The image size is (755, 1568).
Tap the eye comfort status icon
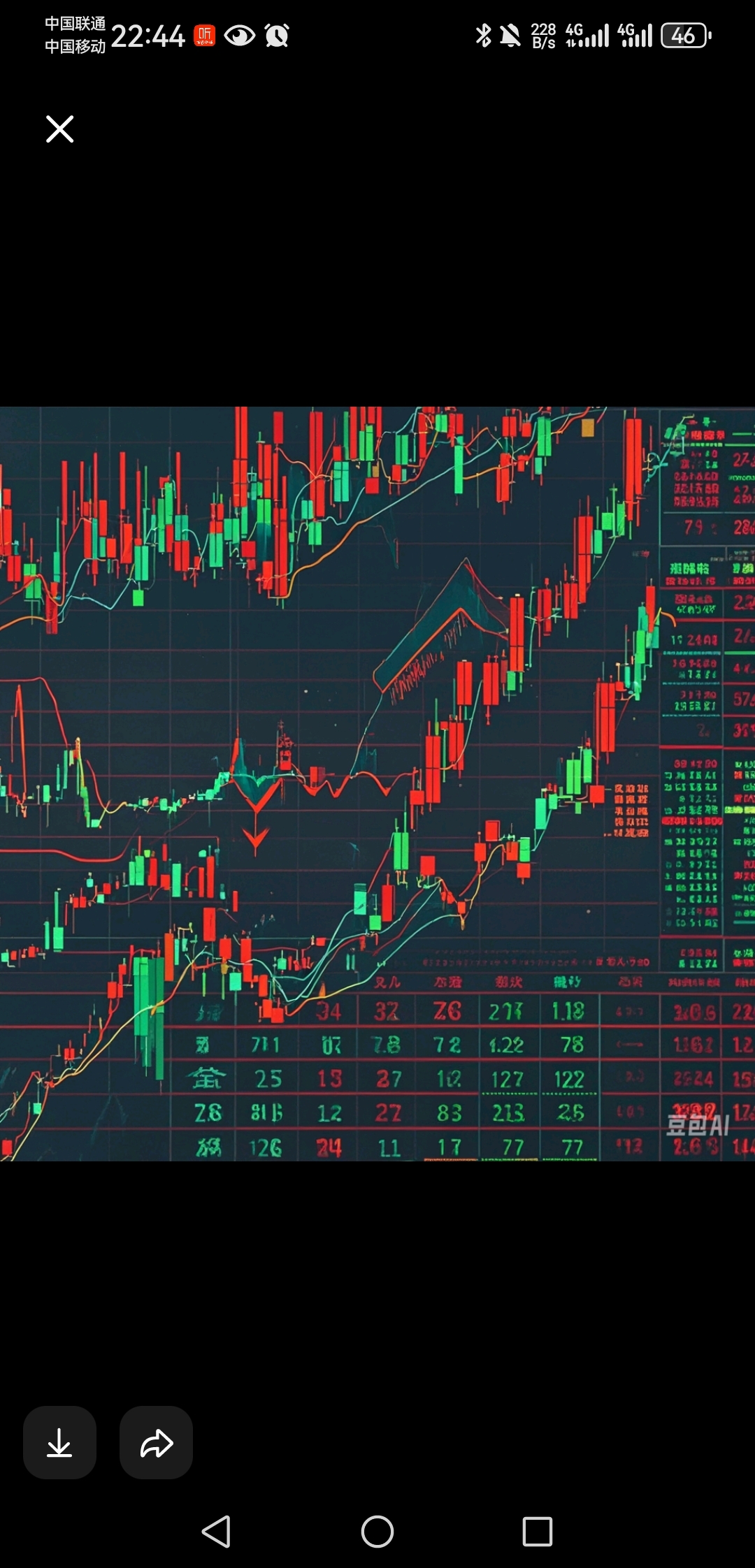240,35
